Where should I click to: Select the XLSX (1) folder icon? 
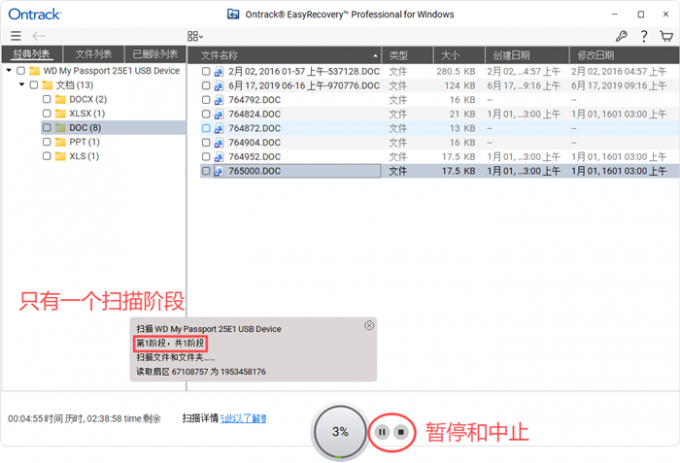(x=60, y=114)
